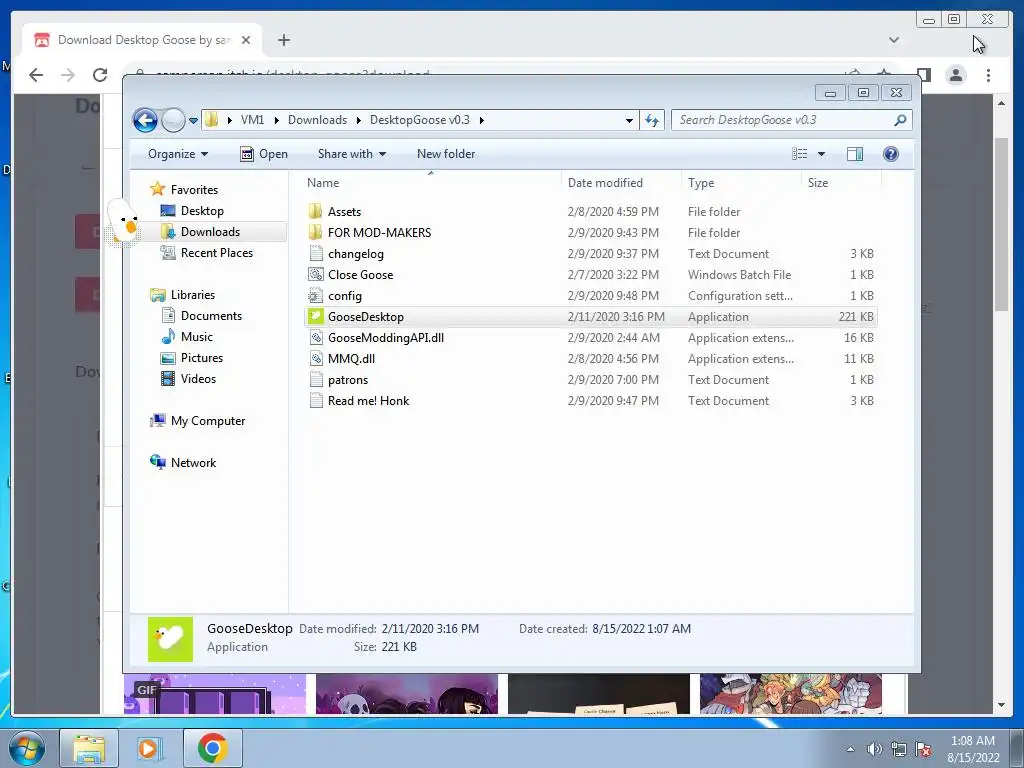This screenshot has height=768, width=1024.
Task: Click the Chrome tab Download Desktop Goose
Action: tap(142, 40)
